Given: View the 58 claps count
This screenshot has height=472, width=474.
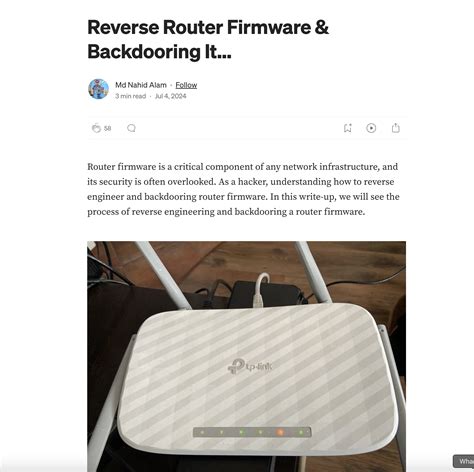Looking at the screenshot, I should click(107, 128).
